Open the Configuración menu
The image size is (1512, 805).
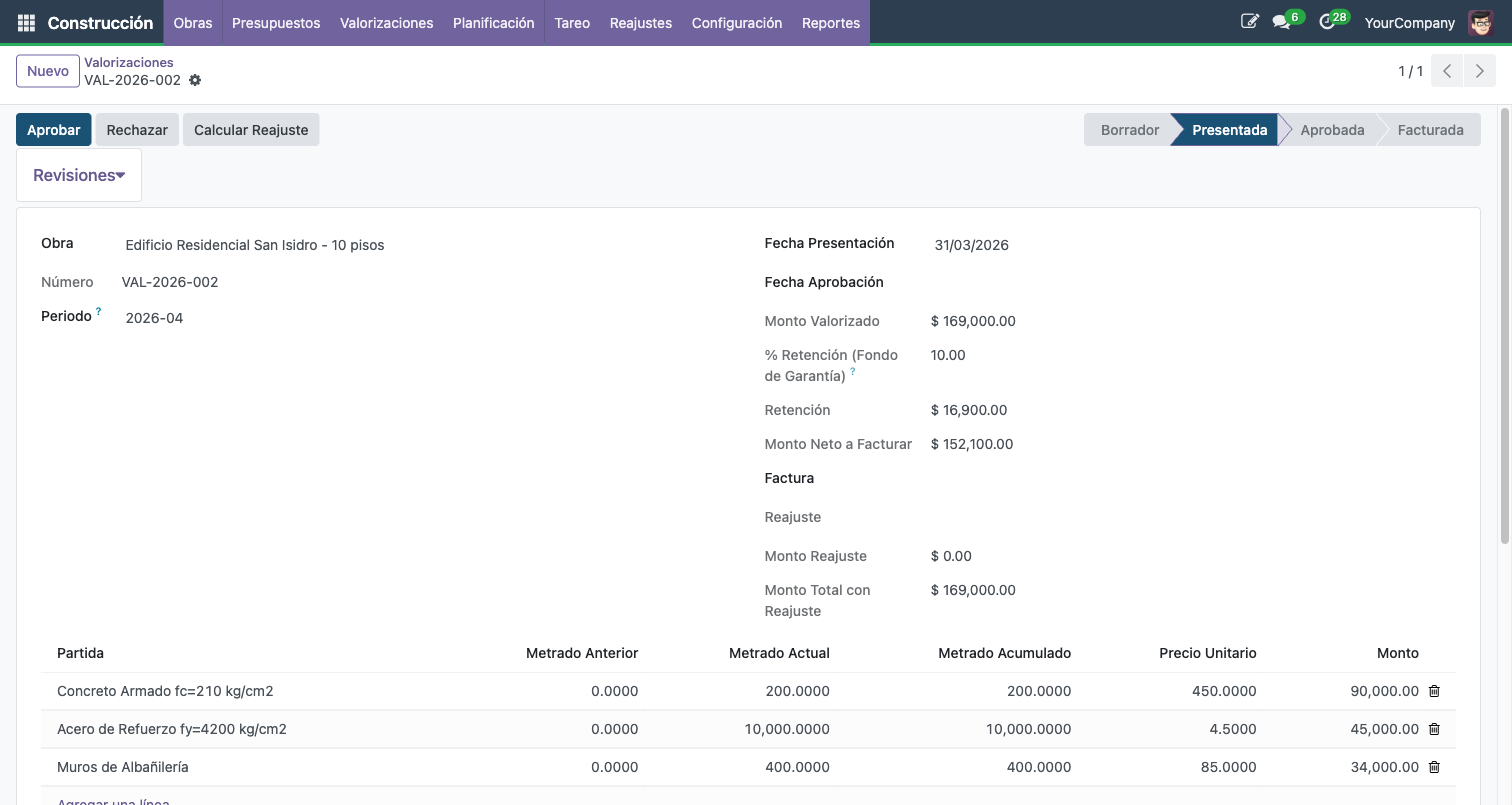tap(736, 22)
